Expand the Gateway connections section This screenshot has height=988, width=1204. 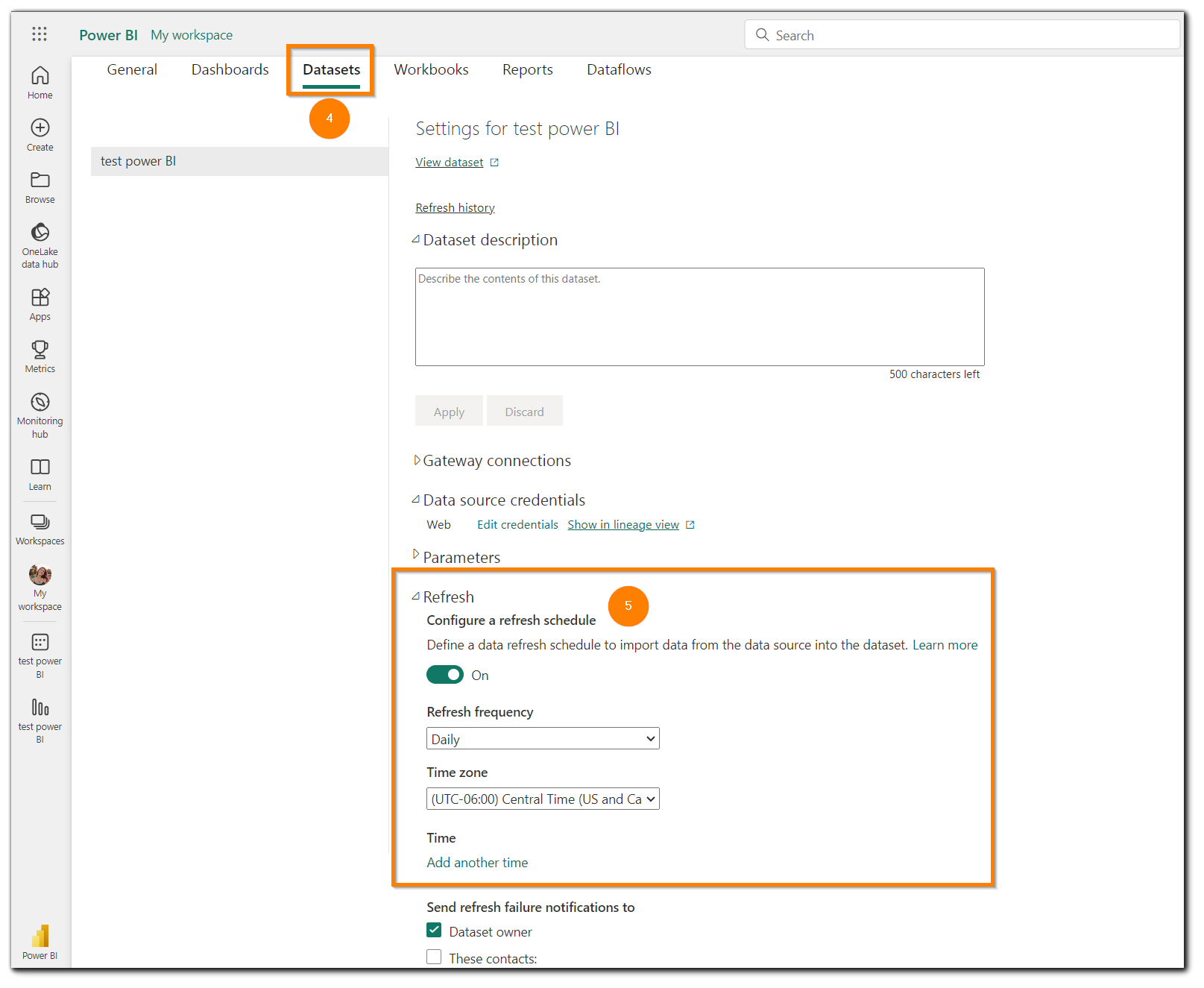(417, 460)
